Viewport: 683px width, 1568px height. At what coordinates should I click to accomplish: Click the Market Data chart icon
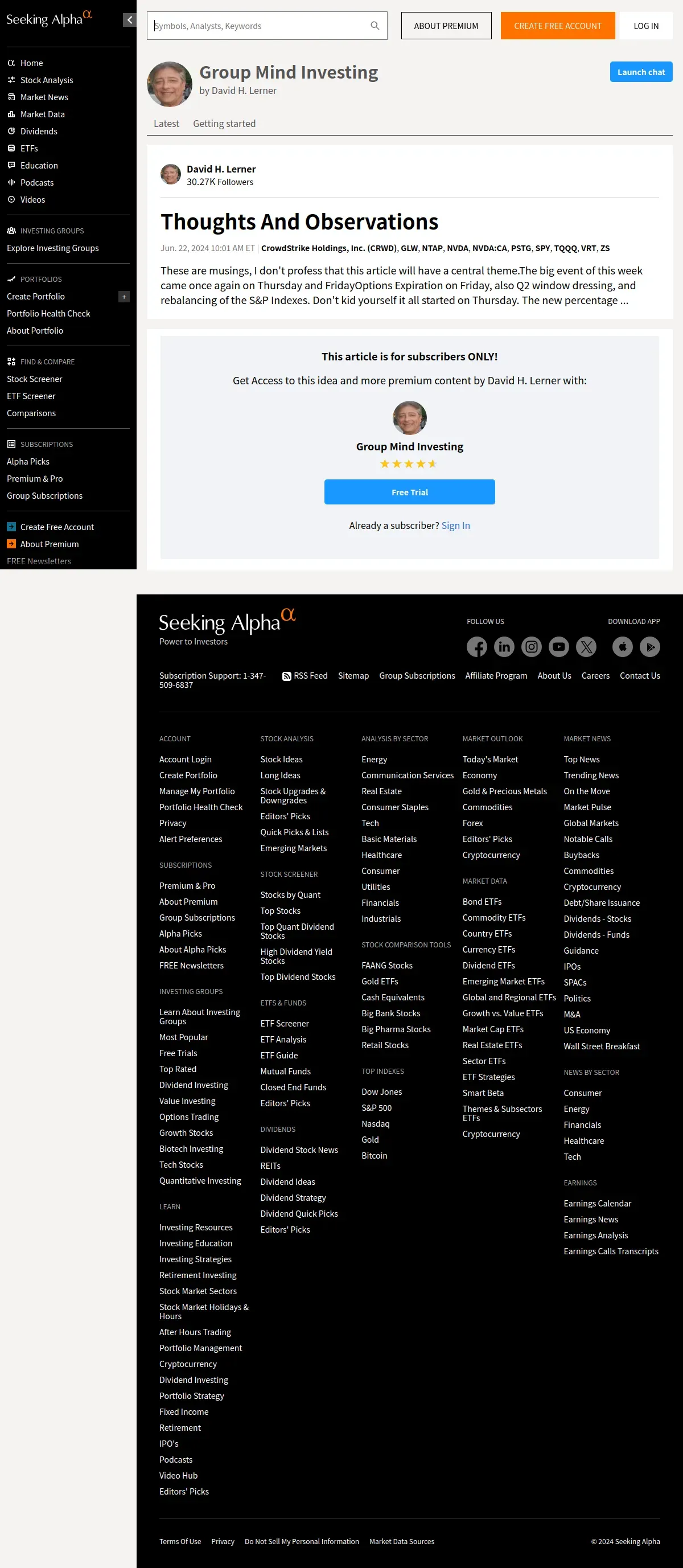point(11,114)
